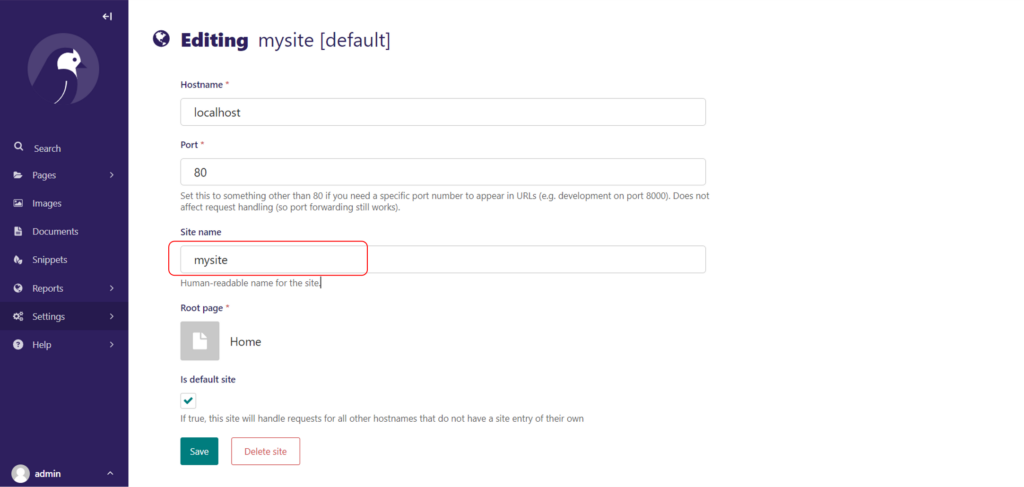Screen dimensions: 1024x487
Task: Open the Reports menu item
Action: click(47, 288)
